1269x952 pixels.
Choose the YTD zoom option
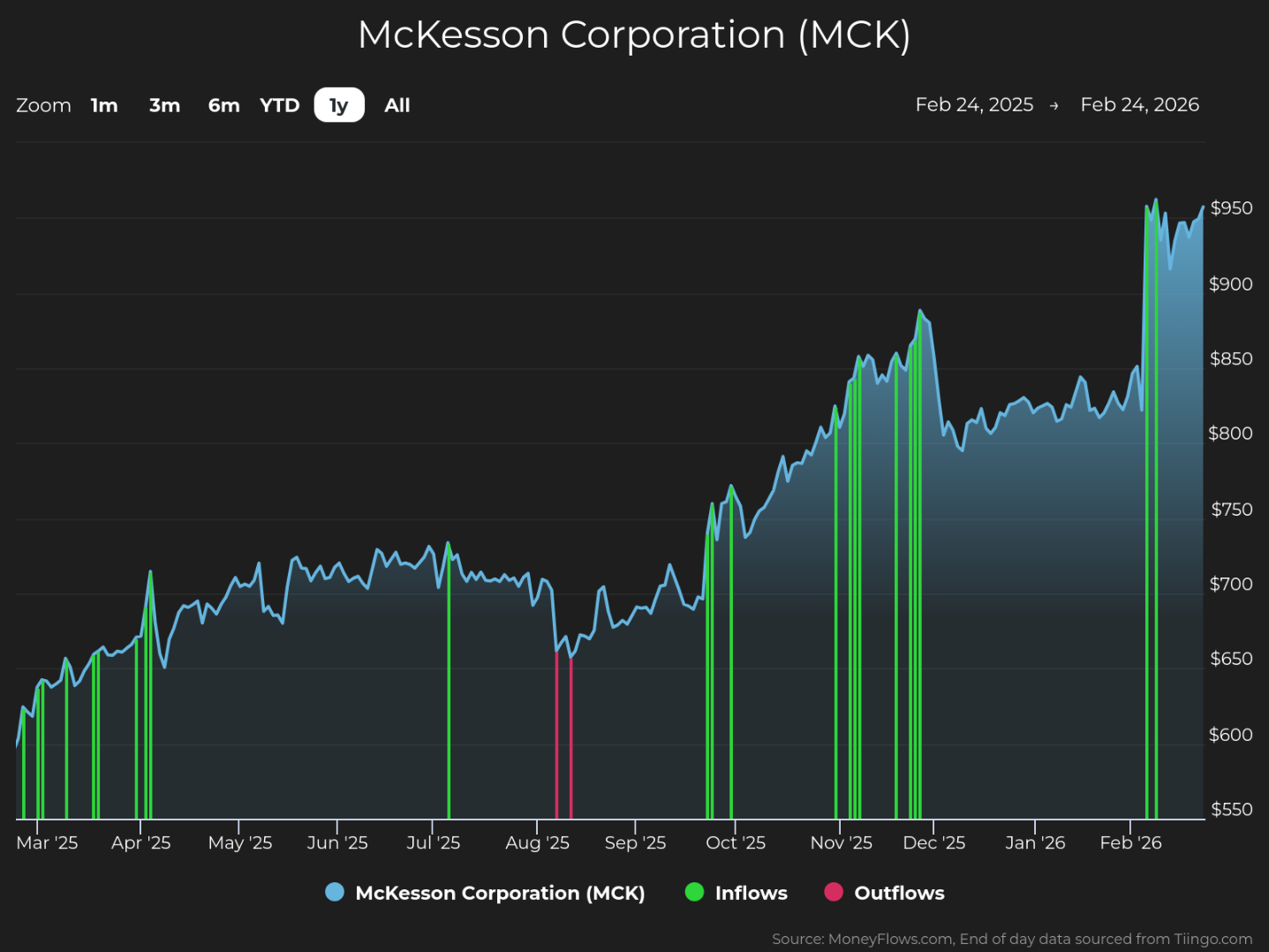[x=280, y=105]
